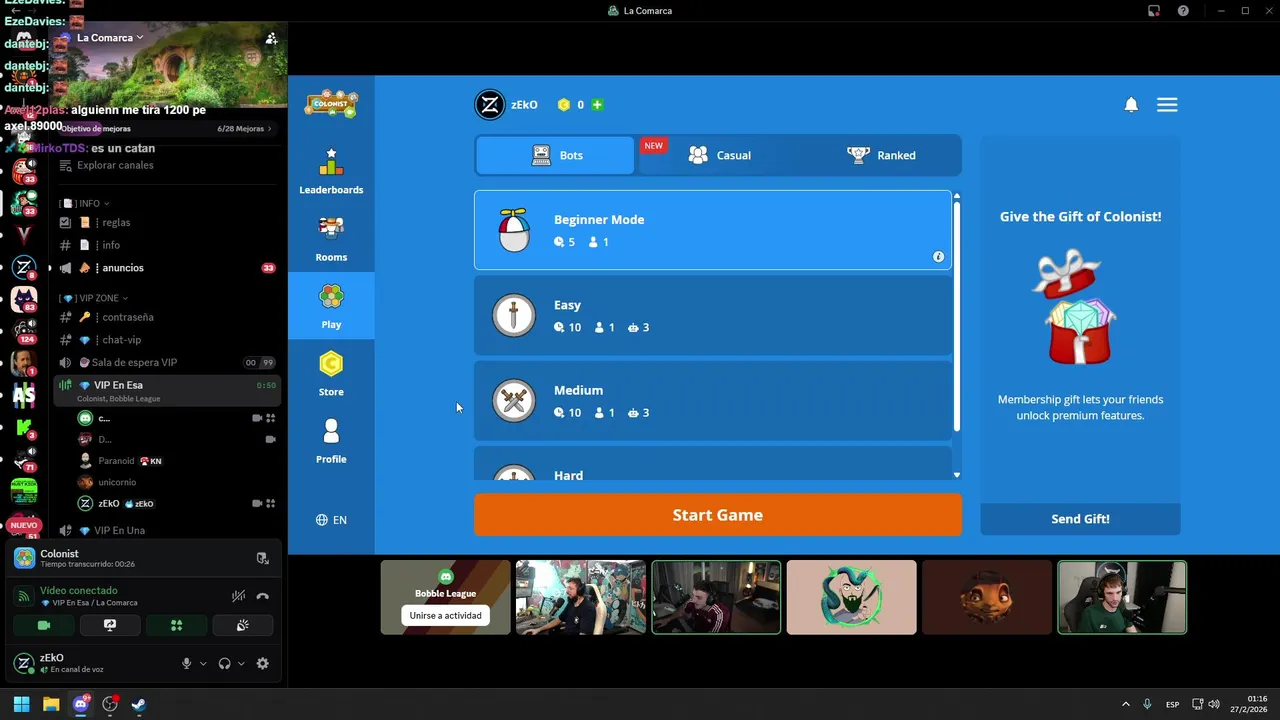Switch to the Casual tab
This screenshot has width=1280, height=720.
point(719,155)
